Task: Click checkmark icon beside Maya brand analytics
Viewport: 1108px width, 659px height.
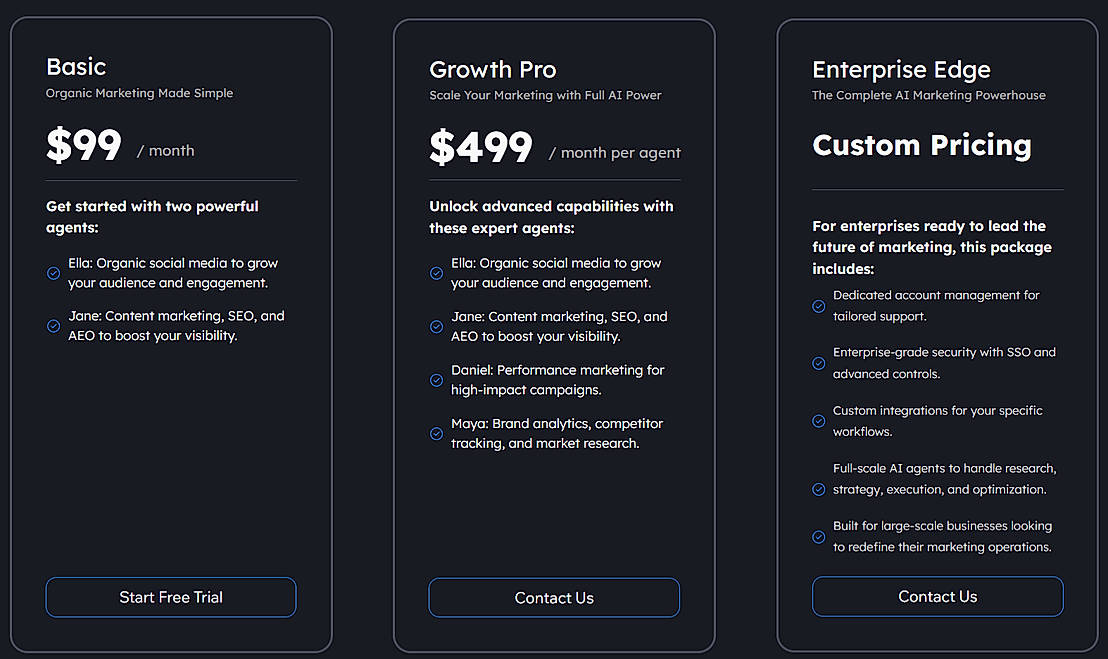Action: [436, 434]
